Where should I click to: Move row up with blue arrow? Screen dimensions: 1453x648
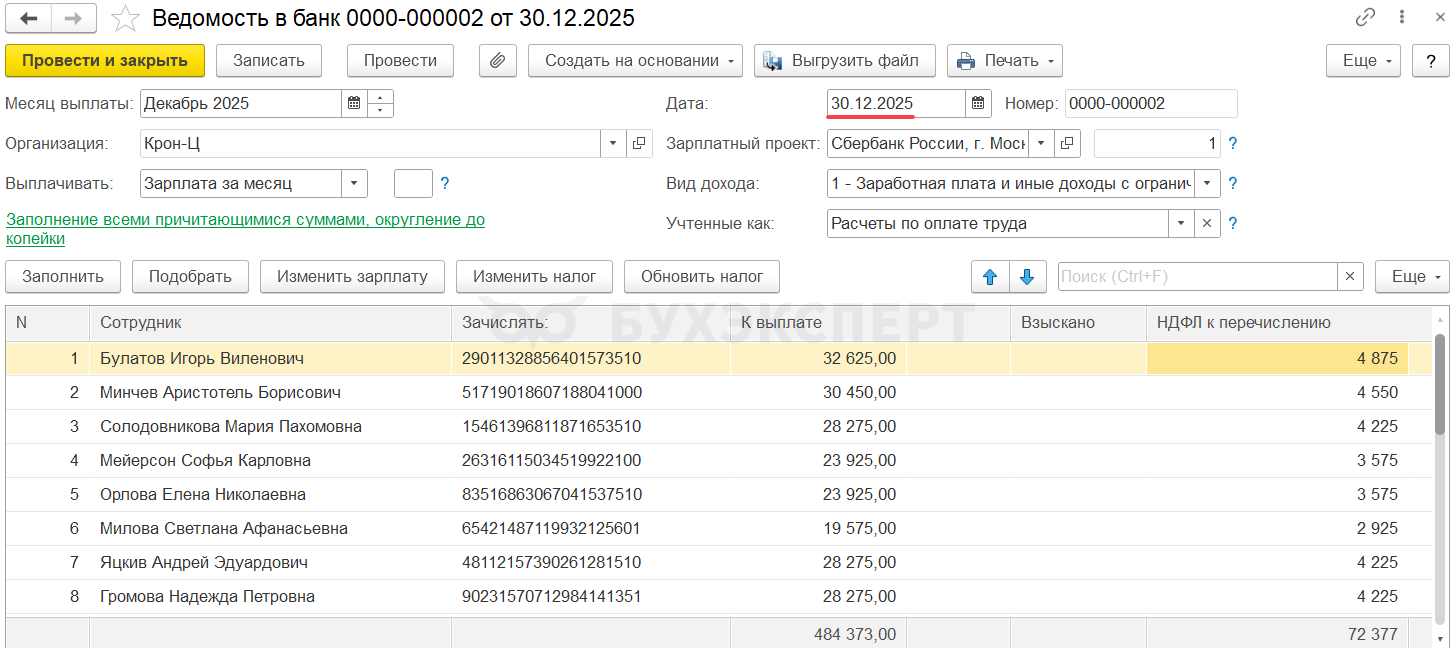pyautogui.click(x=988, y=276)
